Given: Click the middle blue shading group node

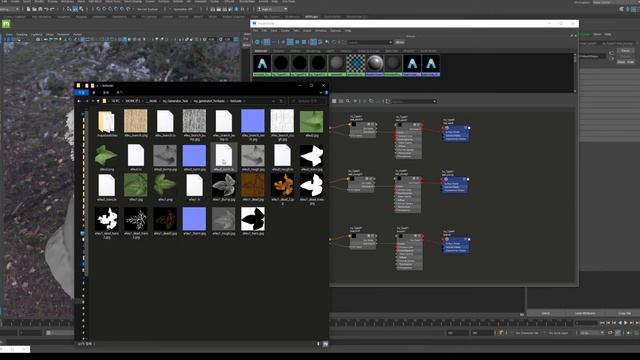Looking at the screenshot, I should (x=455, y=185).
